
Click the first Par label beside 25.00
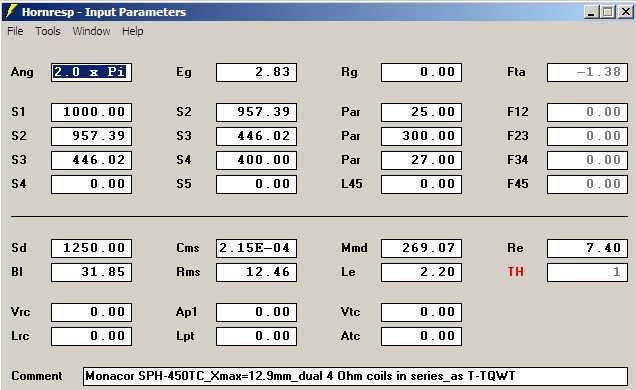351,112
